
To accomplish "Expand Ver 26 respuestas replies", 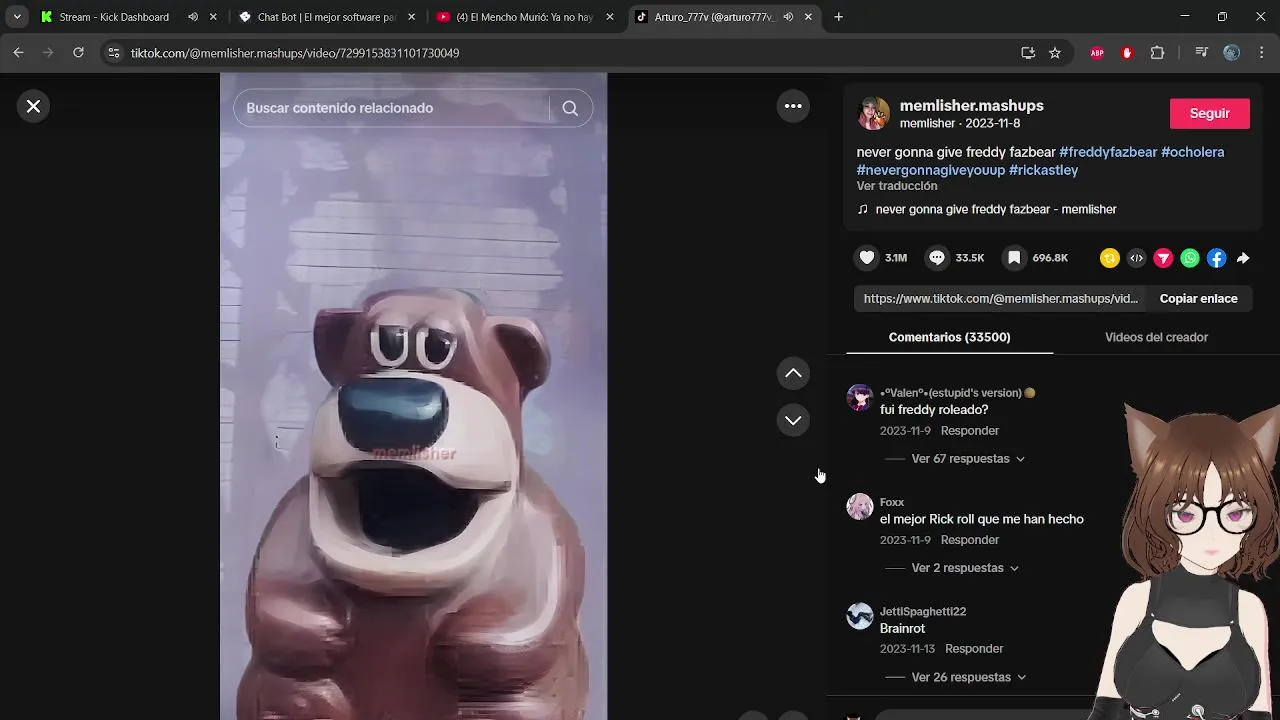I will 968,677.
